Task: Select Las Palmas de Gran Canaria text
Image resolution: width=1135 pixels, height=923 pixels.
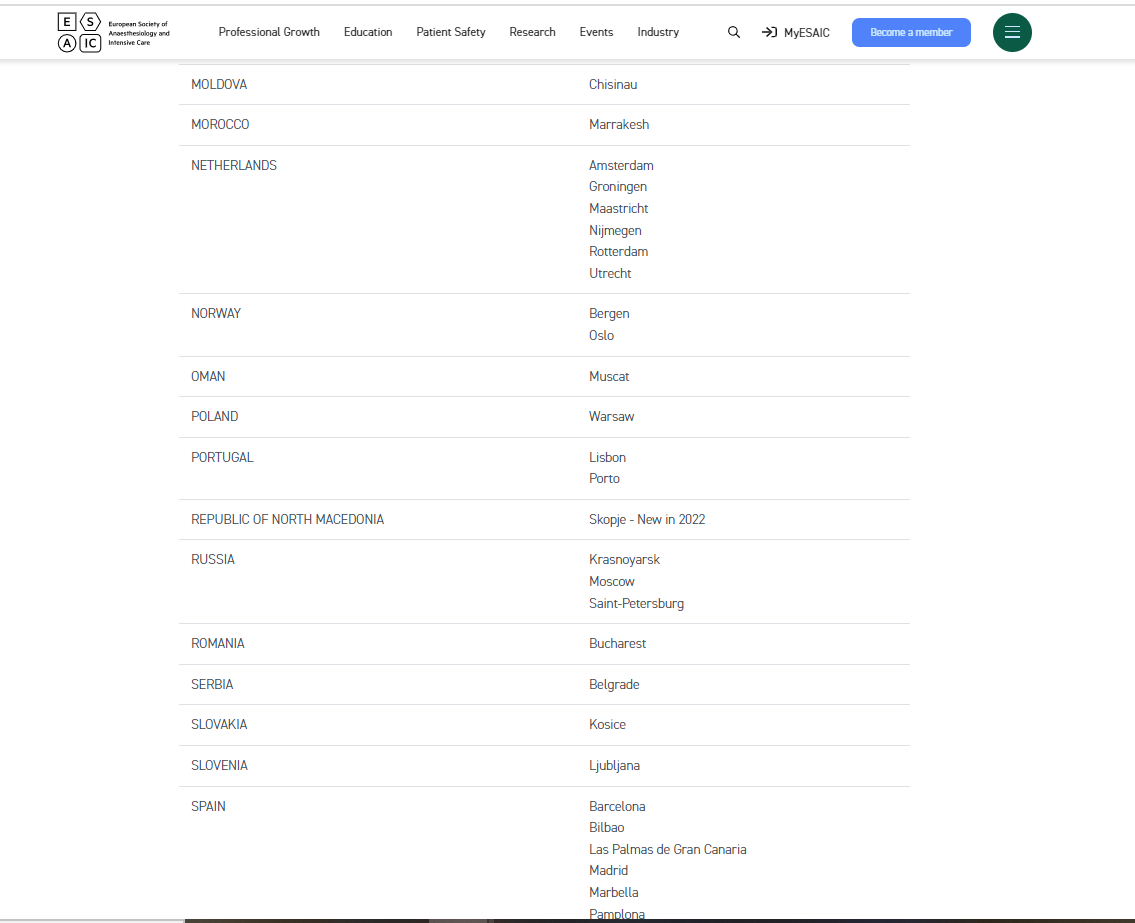Action: 667,849
